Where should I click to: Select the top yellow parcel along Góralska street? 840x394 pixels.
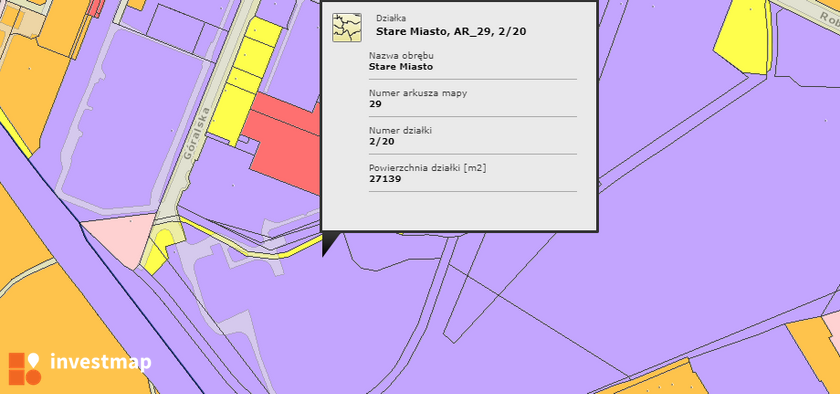264,31
